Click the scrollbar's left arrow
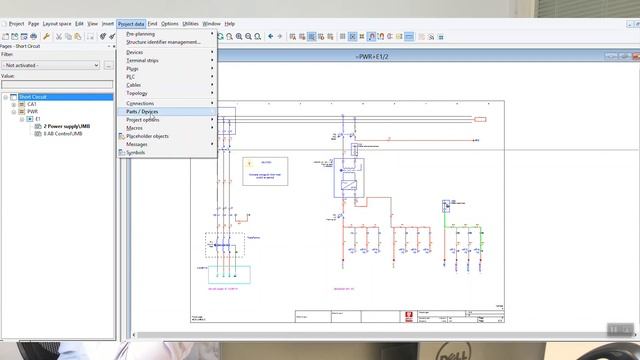Screen dimensions: 640x360 coord(134,335)
